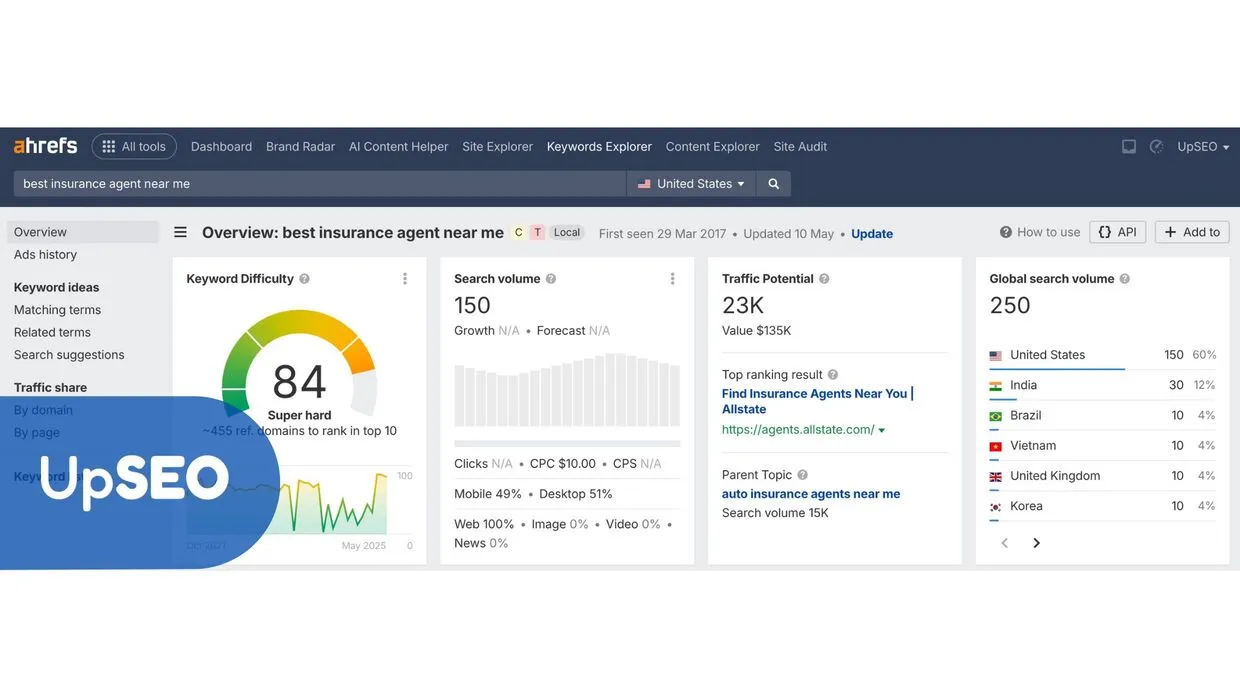Toggle the Local badge on the keyword

tap(566, 231)
